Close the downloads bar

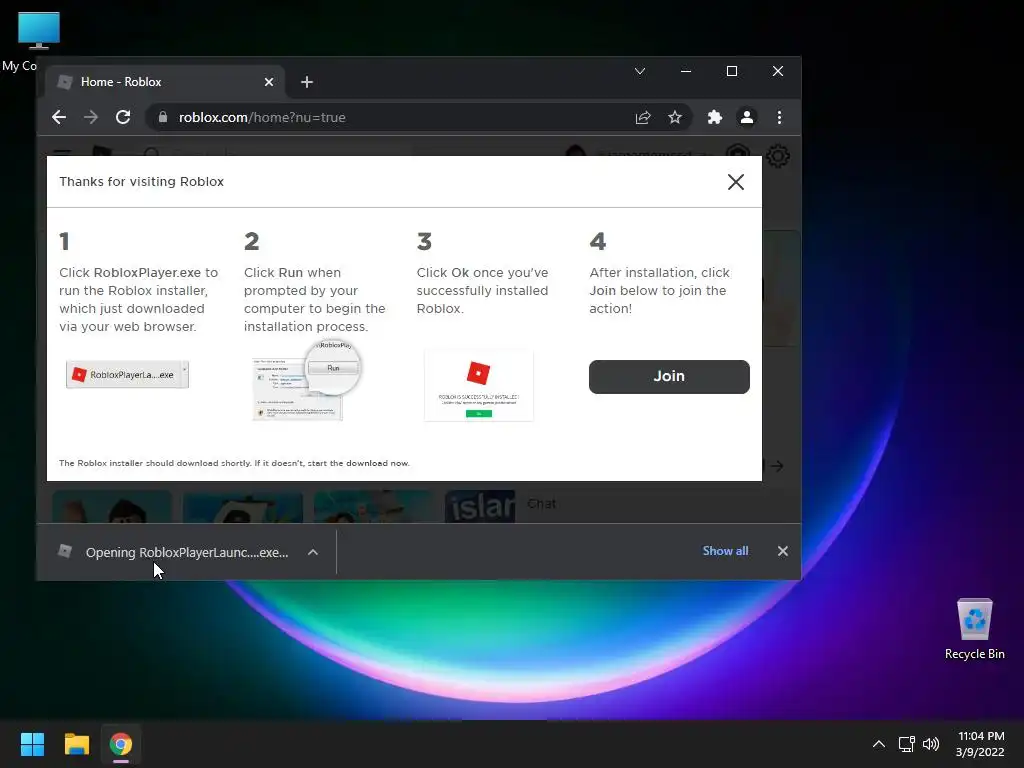click(782, 551)
